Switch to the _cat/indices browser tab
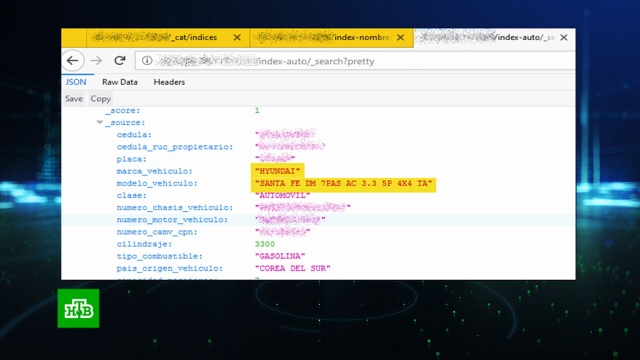640x360 pixels. [x=168, y=38]
